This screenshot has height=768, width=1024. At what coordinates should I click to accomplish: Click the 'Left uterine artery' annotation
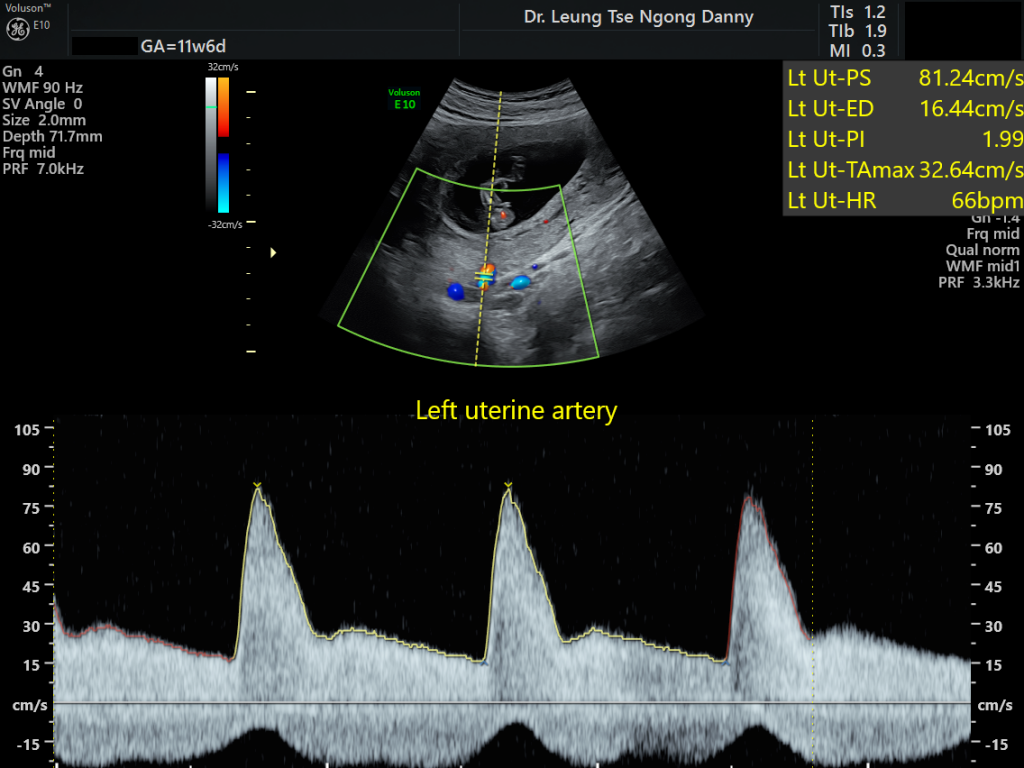(x=516, y=411)
